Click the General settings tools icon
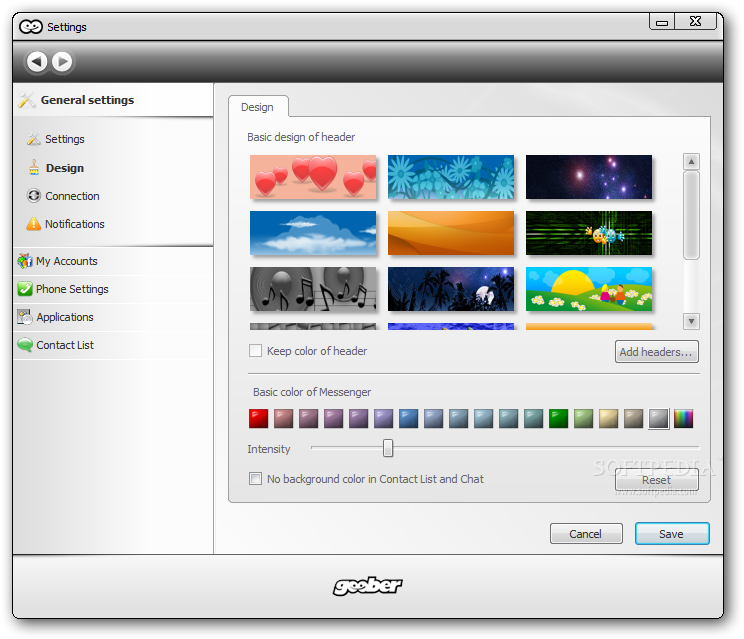Viewport: 744px width, 639px height. (27, 100)
